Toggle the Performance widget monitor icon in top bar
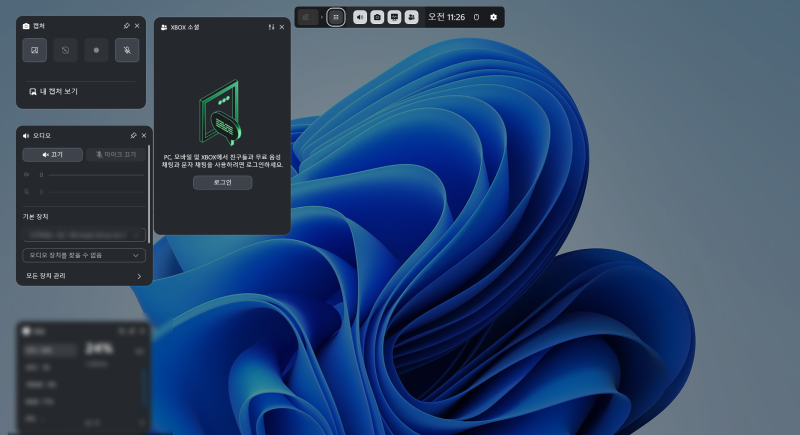Screen dimensions: 800x435 coord(394,17)
